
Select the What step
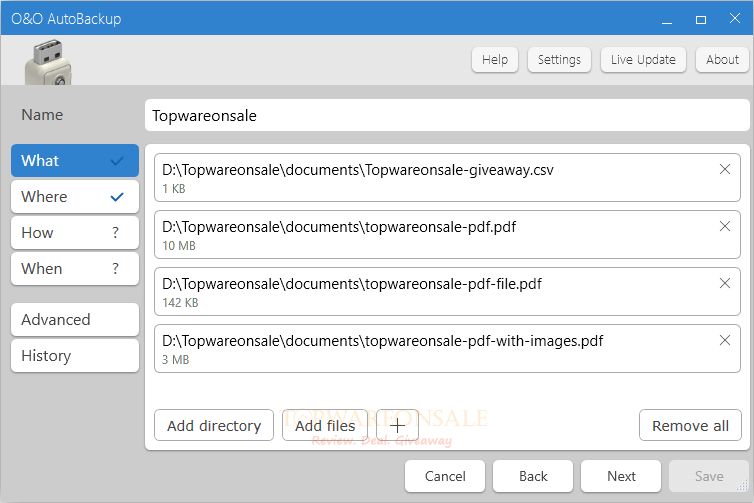(75, 161)
